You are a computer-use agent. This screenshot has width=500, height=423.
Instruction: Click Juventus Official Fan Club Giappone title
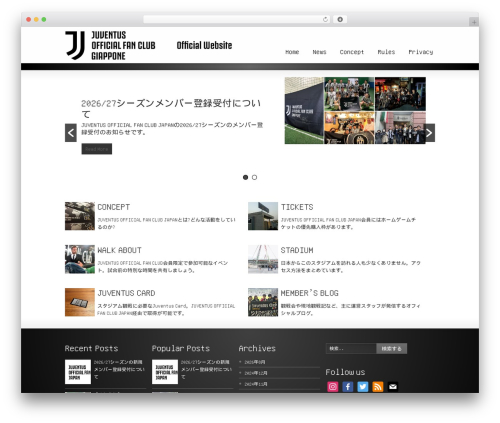pos(123,45)
